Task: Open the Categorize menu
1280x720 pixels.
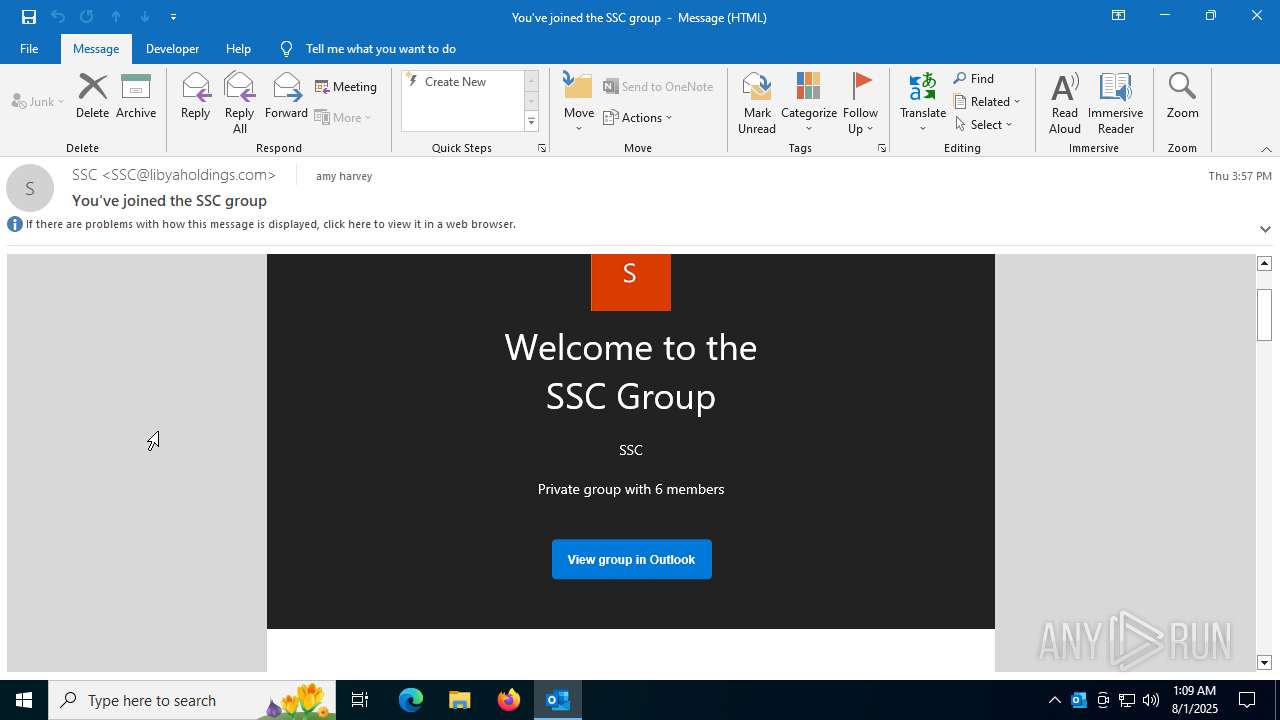Action: pyautogui.click(x=809, y=103)
